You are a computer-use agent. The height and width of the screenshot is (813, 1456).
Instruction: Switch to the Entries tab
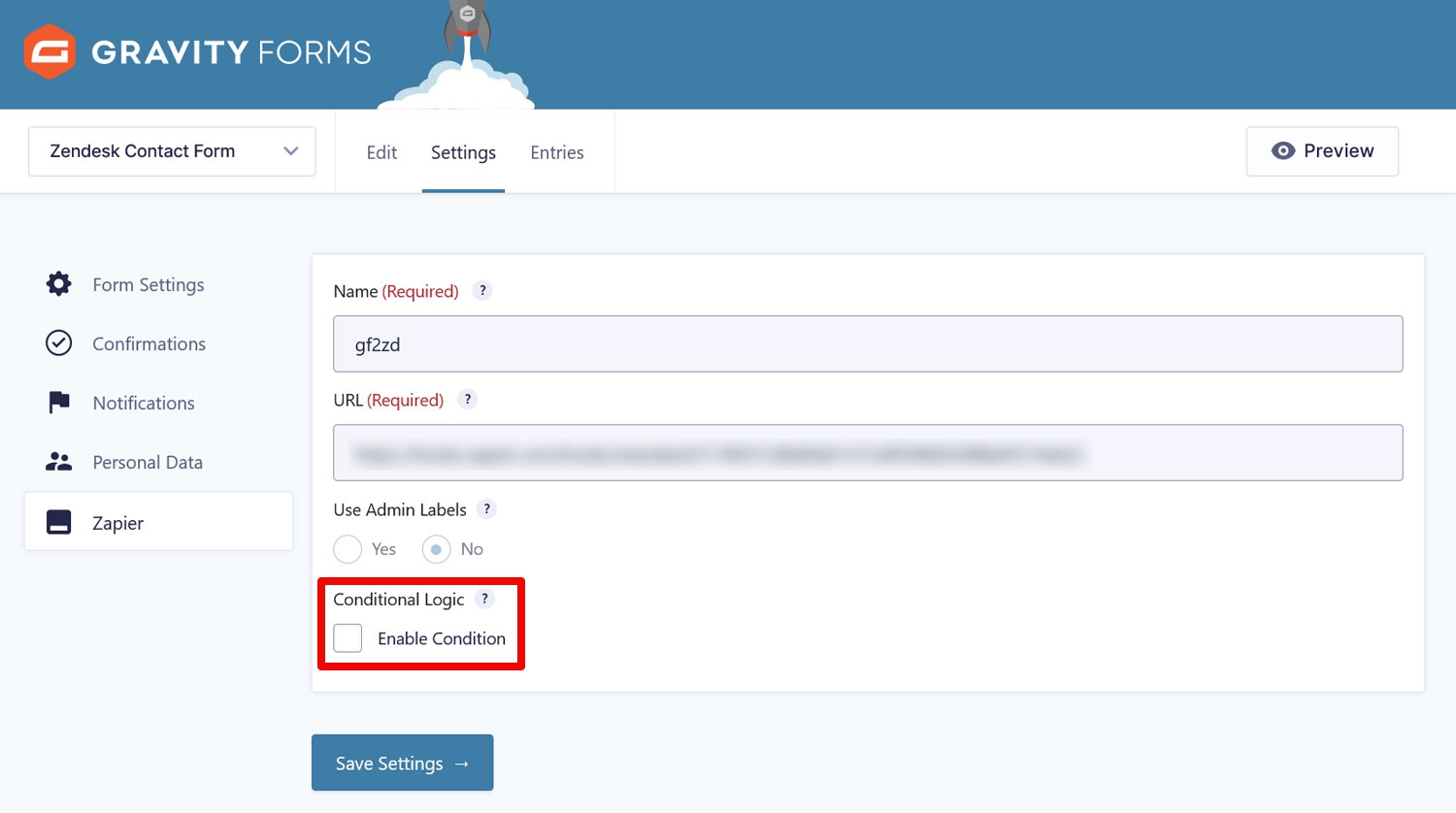click(557, 152)
